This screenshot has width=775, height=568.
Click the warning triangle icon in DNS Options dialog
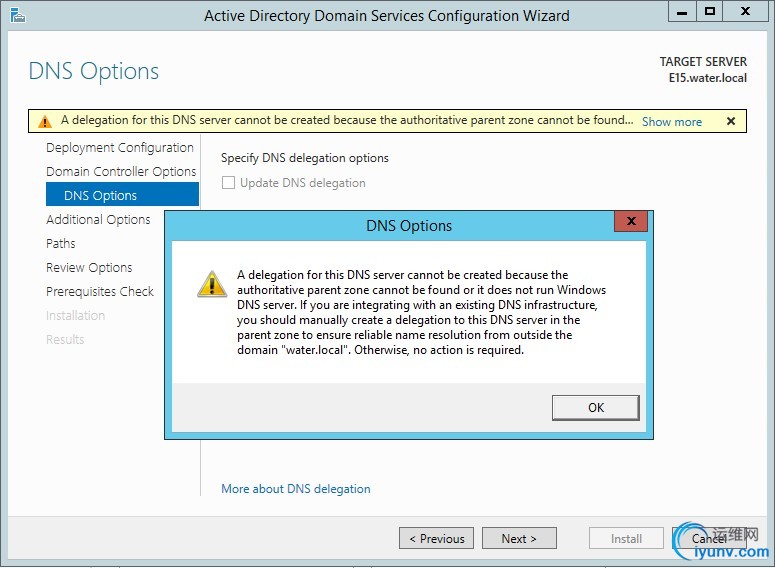(x=212, y=284)
